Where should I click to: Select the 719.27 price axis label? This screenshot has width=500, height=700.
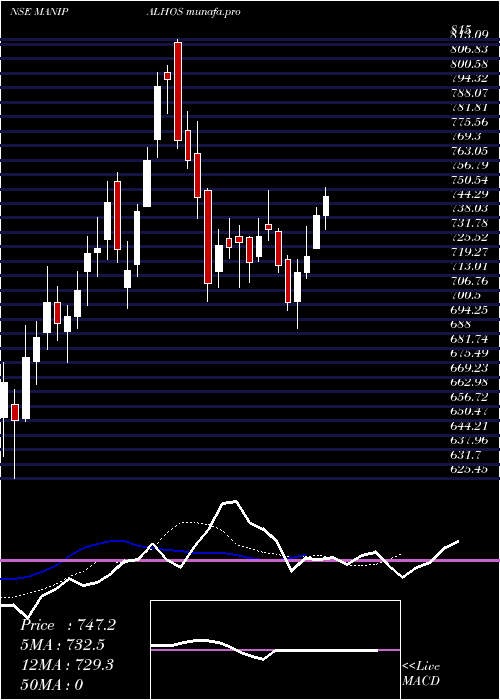coord(469,252)
